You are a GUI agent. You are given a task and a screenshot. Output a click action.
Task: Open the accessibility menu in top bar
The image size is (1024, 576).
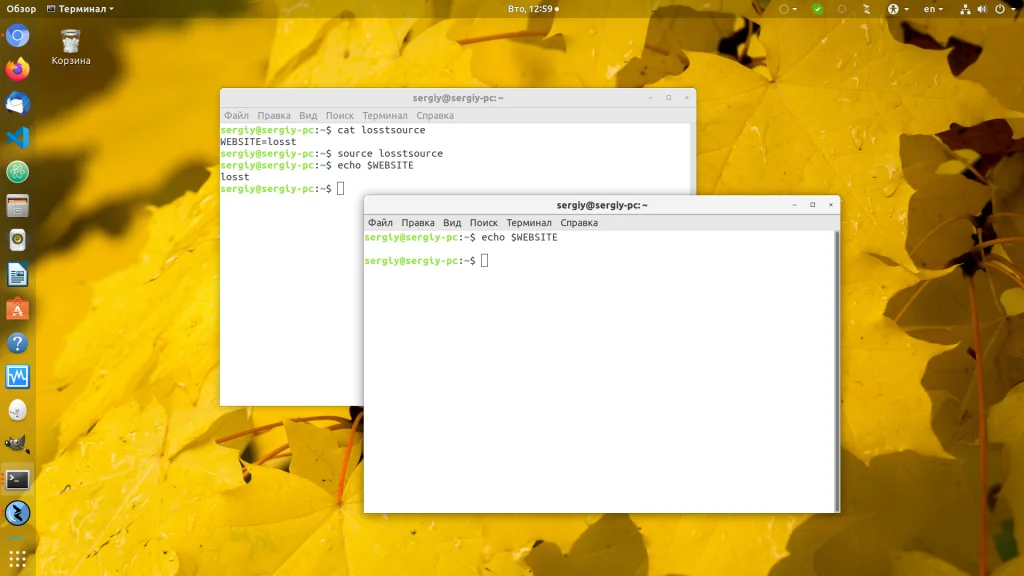[x=898, y=9]
